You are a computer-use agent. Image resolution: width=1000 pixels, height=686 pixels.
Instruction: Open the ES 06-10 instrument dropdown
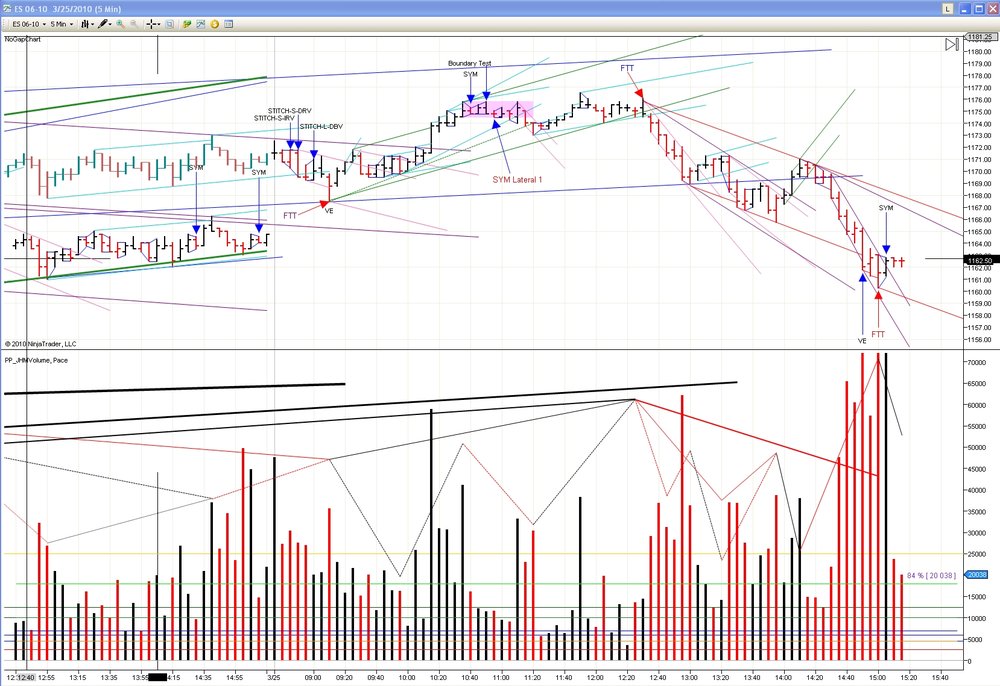tap(29, 24)
